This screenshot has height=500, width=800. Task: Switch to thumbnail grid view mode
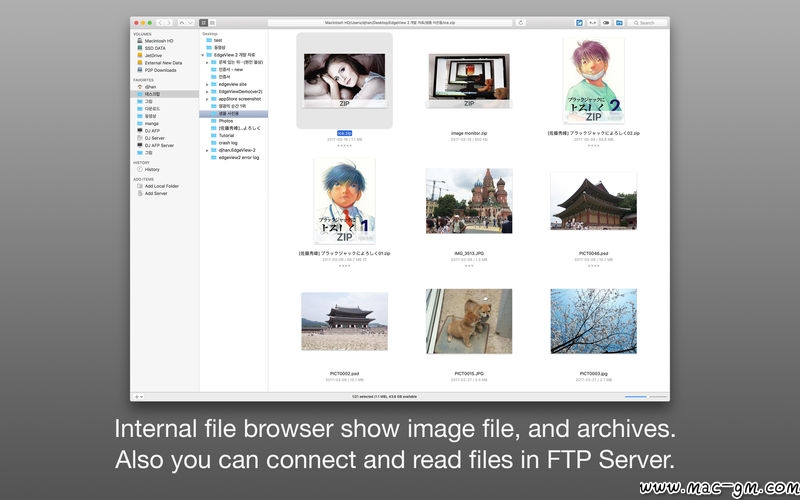click(204, 22)
